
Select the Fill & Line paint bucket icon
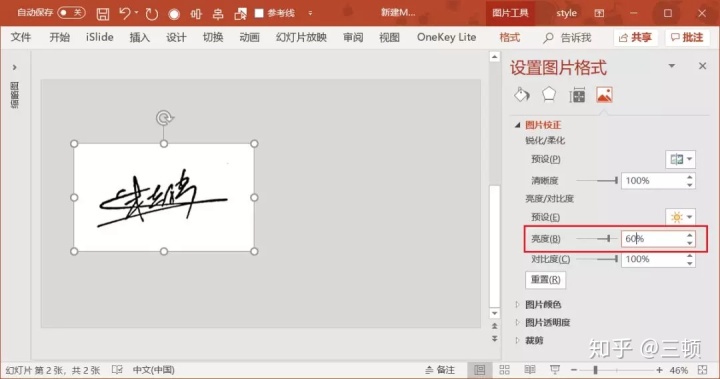click(522, 95)
